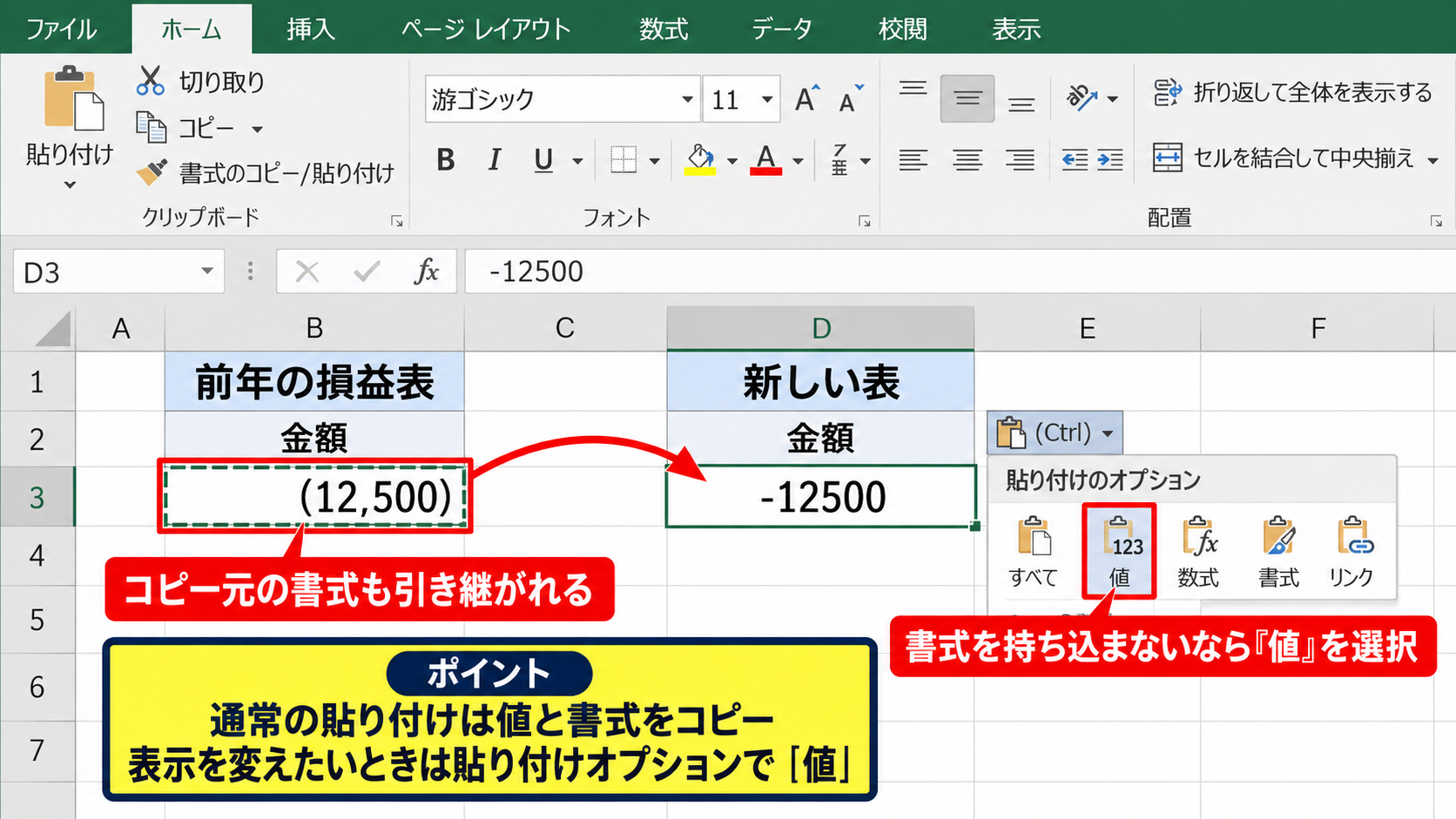Align text left

913,160
